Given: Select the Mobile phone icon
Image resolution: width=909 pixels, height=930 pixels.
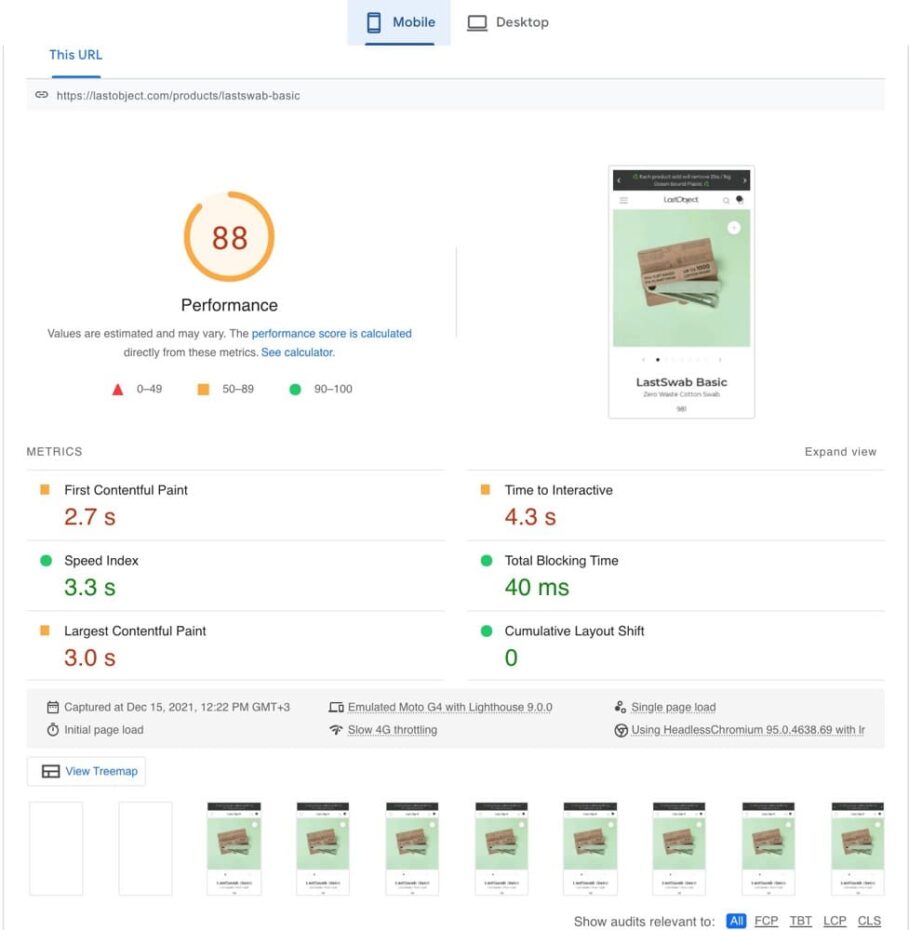Looking at the screenshot, I should (375, 21).
